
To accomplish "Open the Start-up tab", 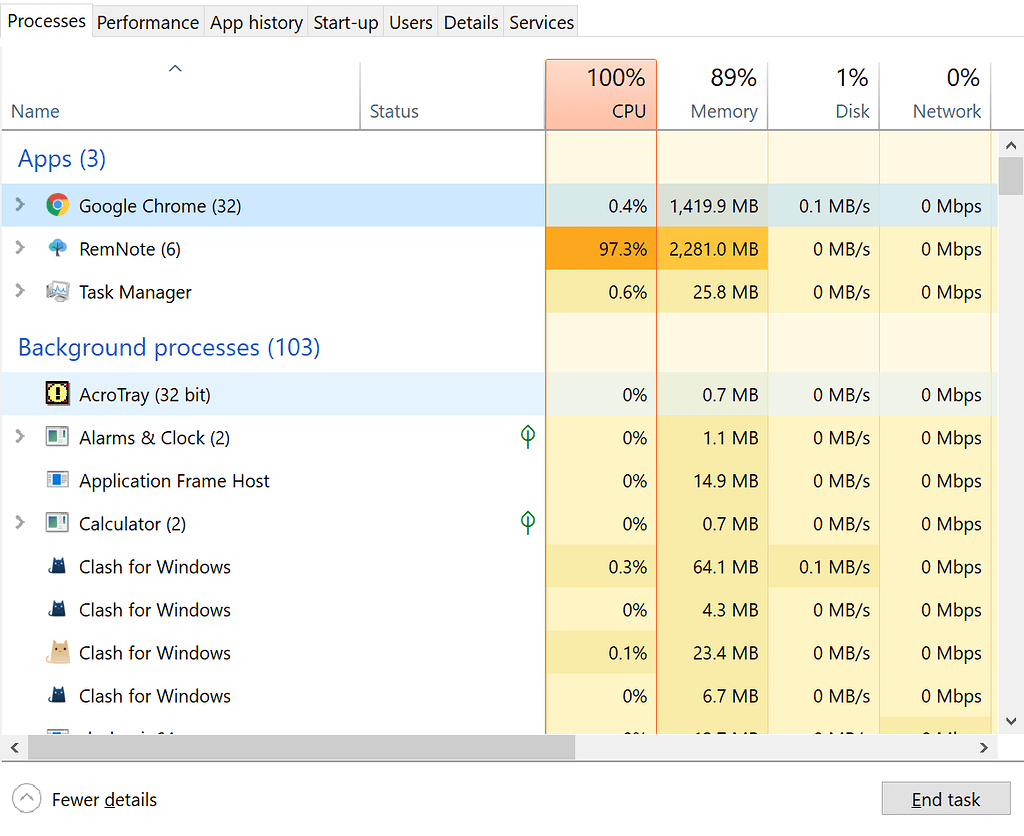I will point(345,21).
